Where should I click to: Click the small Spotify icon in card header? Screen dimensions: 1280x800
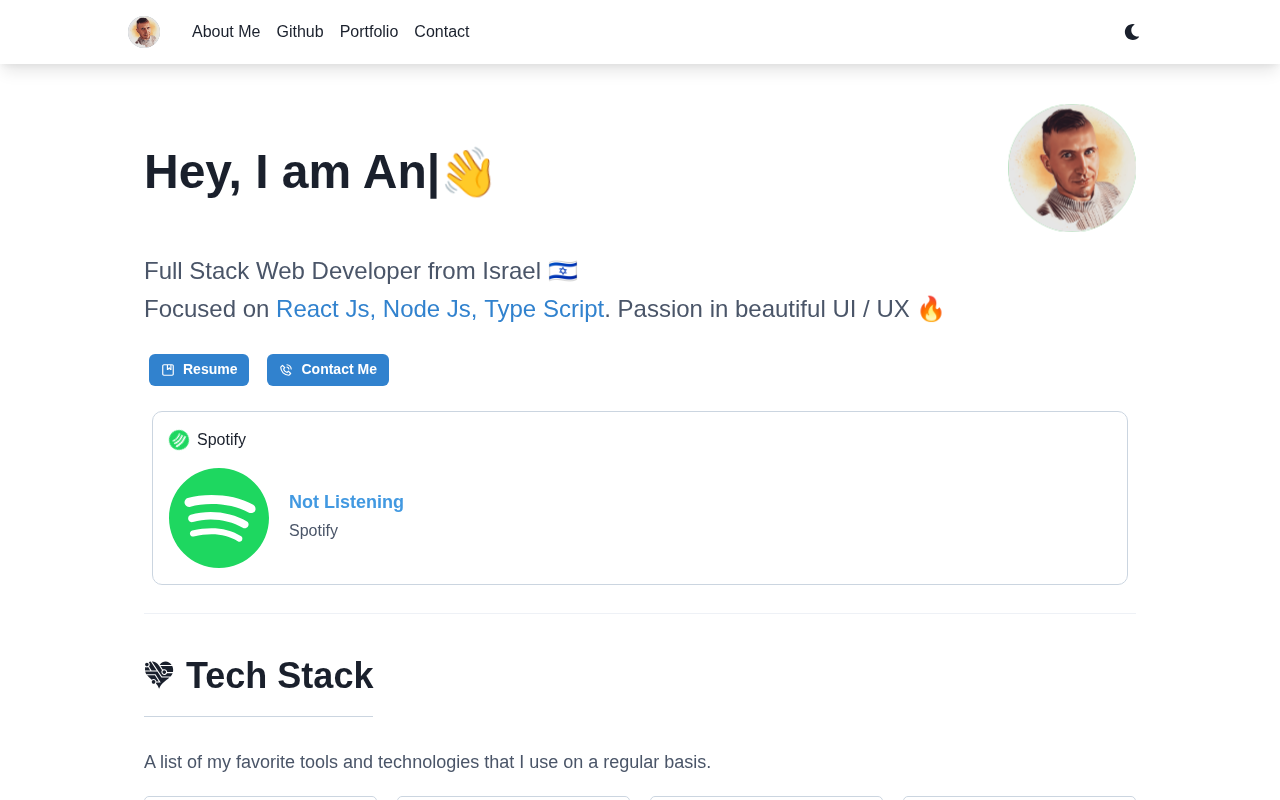tap(179, 440)
